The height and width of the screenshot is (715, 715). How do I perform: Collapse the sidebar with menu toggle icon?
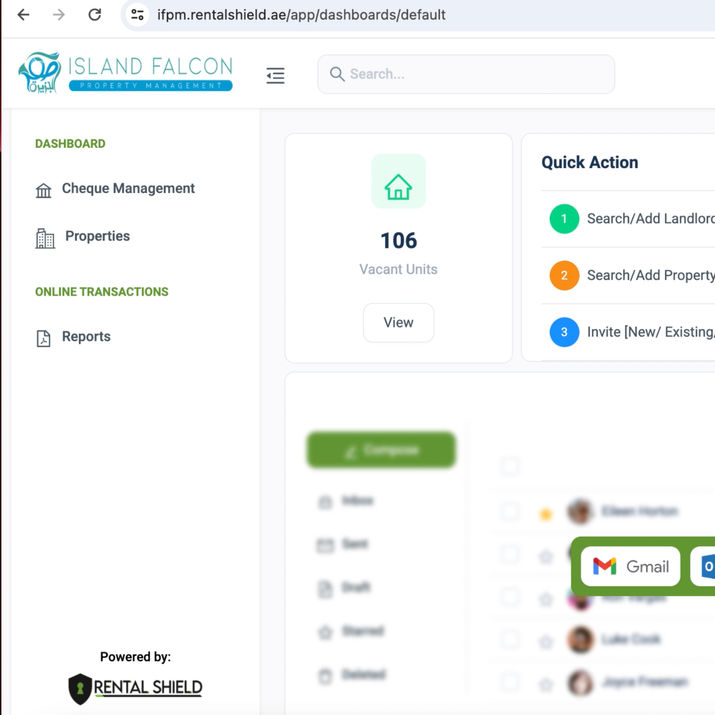pyautogui.click(x=275, y=75)
